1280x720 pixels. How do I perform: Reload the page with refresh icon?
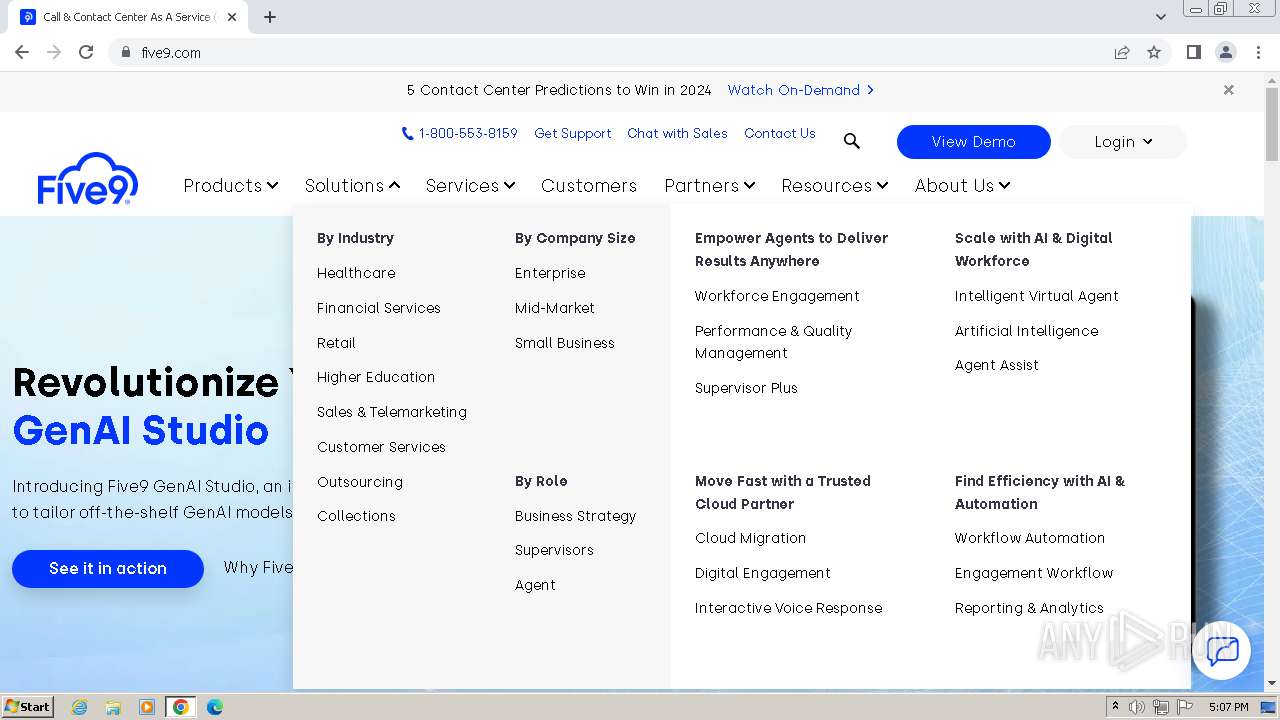coord(86,52)
